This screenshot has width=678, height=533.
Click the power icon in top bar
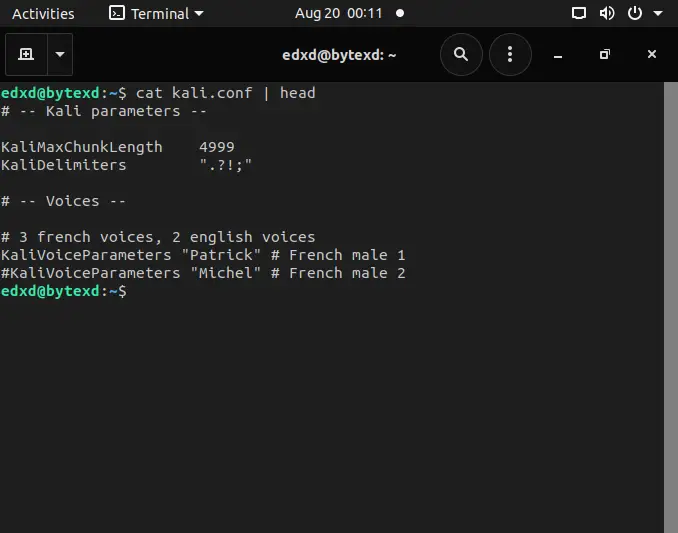[634, 13]
